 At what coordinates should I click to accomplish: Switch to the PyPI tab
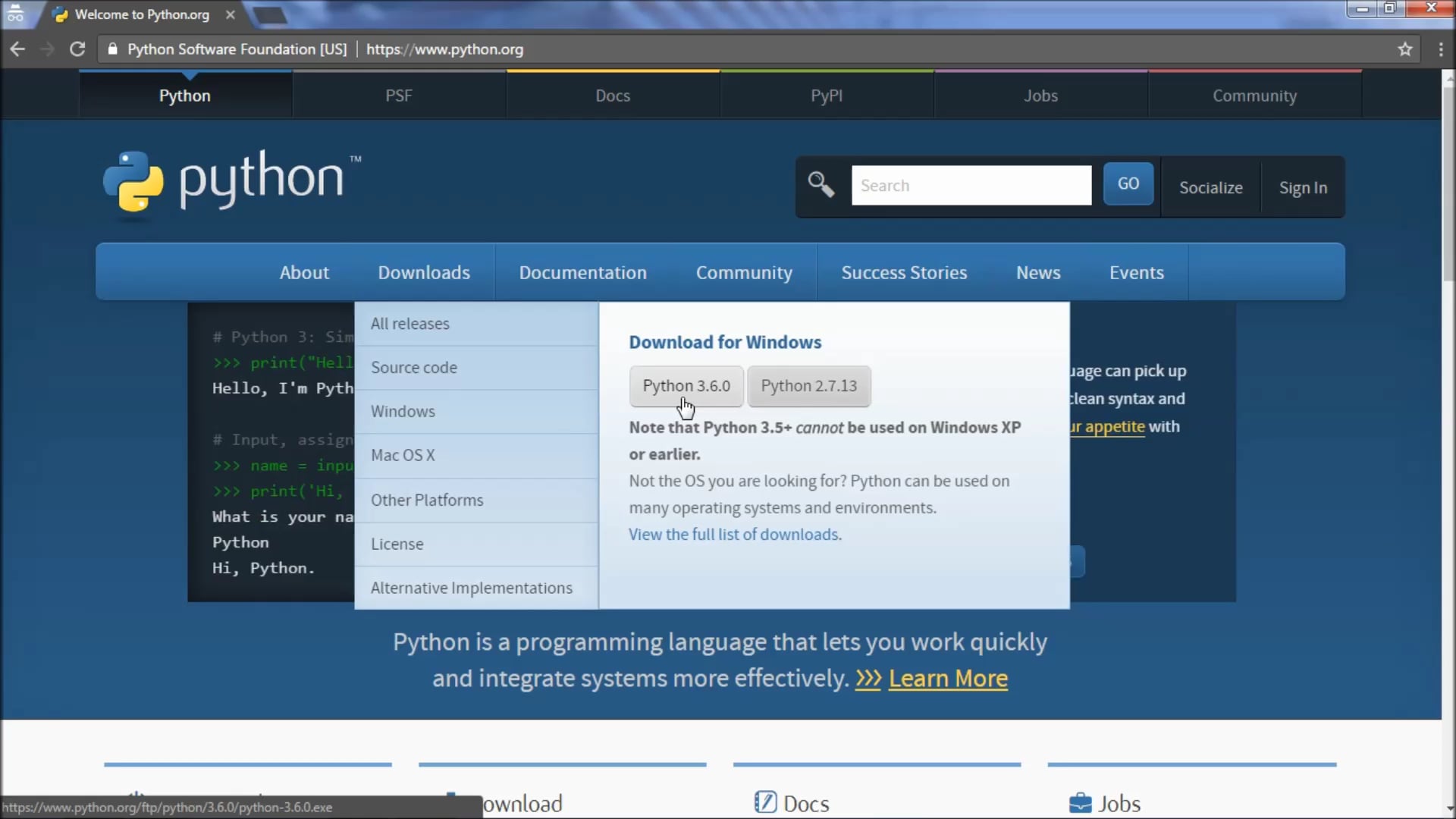click(x=826, y=96)
